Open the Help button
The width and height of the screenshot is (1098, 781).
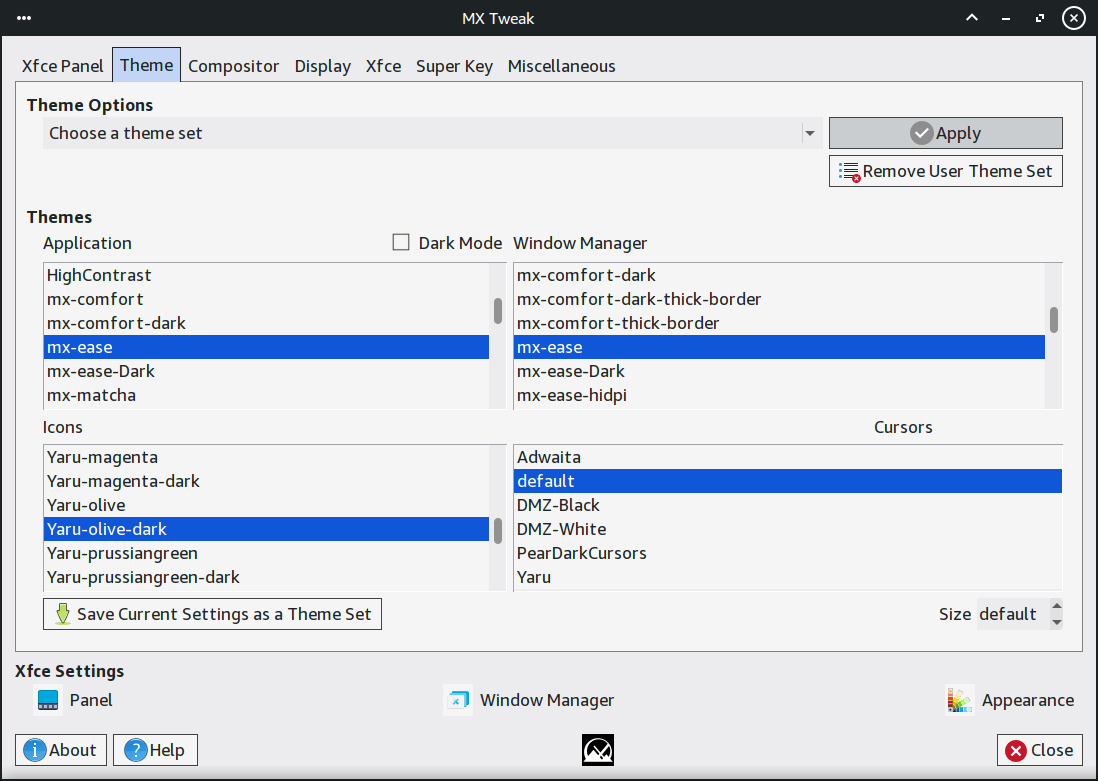155,750
